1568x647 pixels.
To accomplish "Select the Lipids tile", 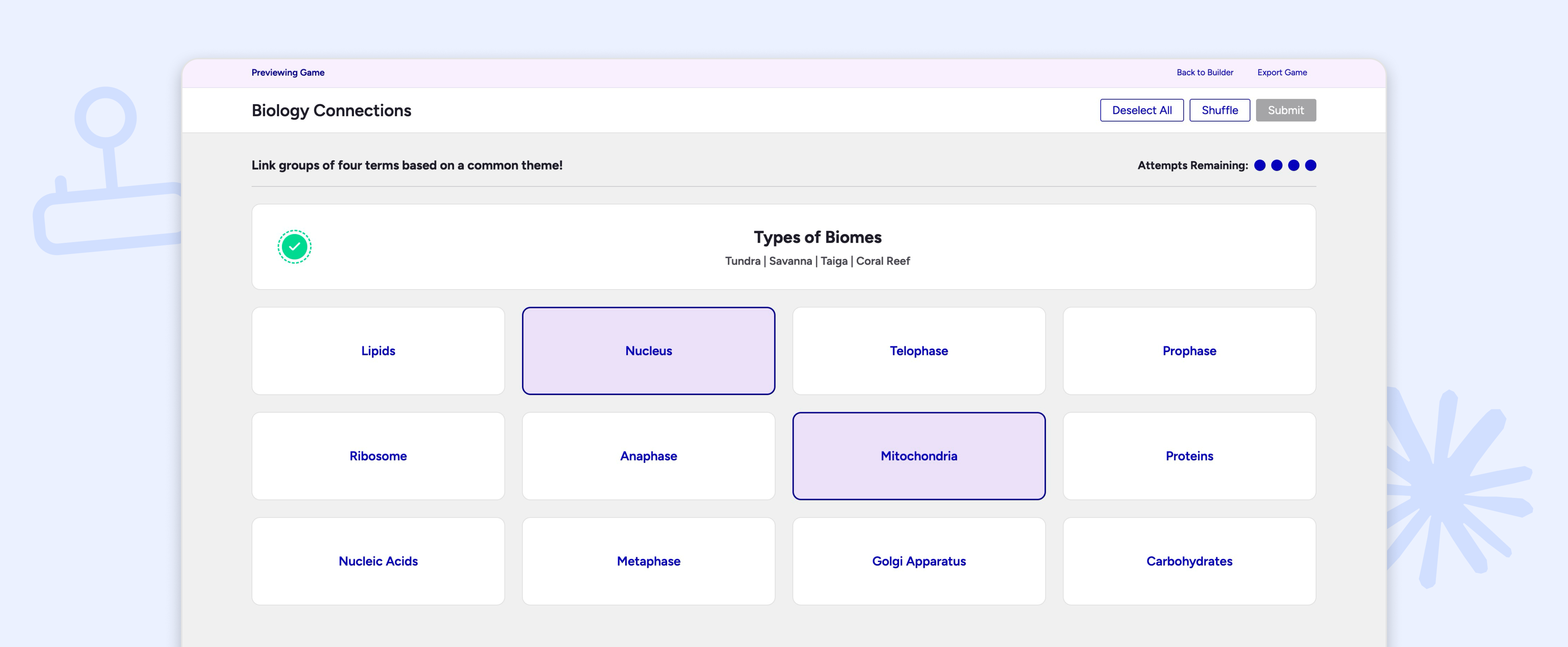I will pos(378,351).
